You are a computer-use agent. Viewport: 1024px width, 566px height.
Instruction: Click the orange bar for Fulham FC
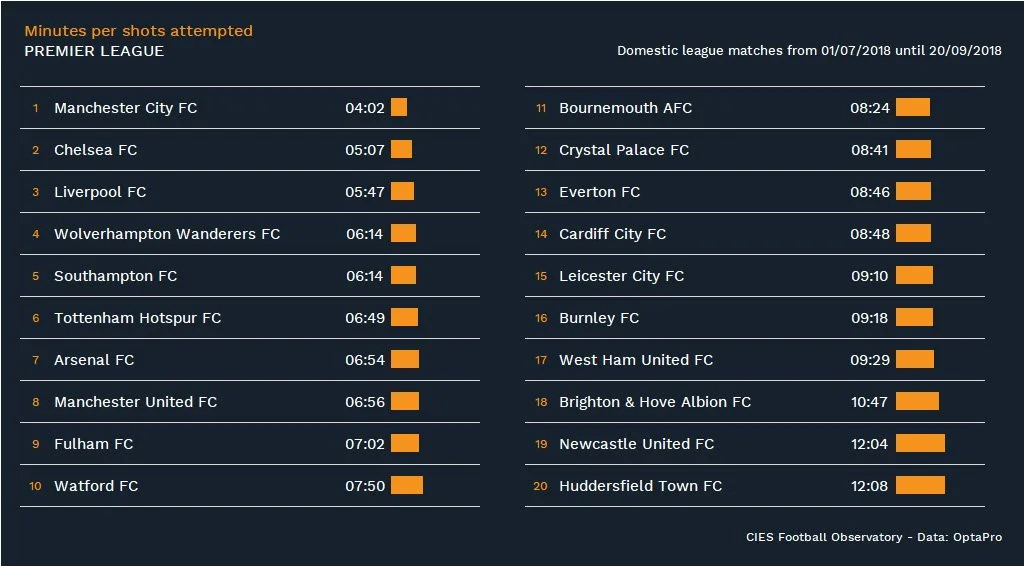point(405,444)
